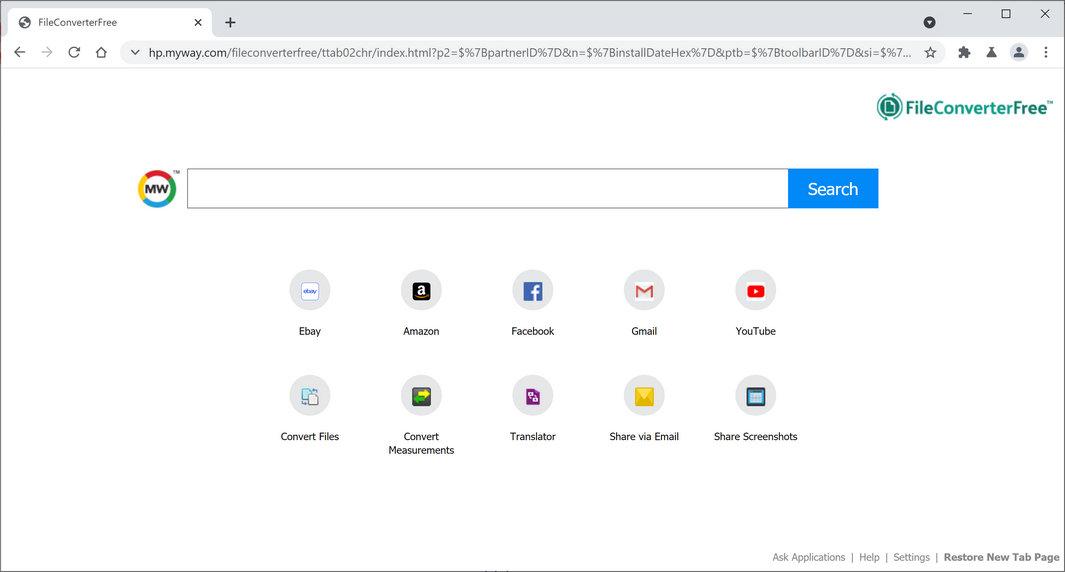Click the Chrome Labs flask icon
This screenshot has width=1065, height=572.
point(992,52)
